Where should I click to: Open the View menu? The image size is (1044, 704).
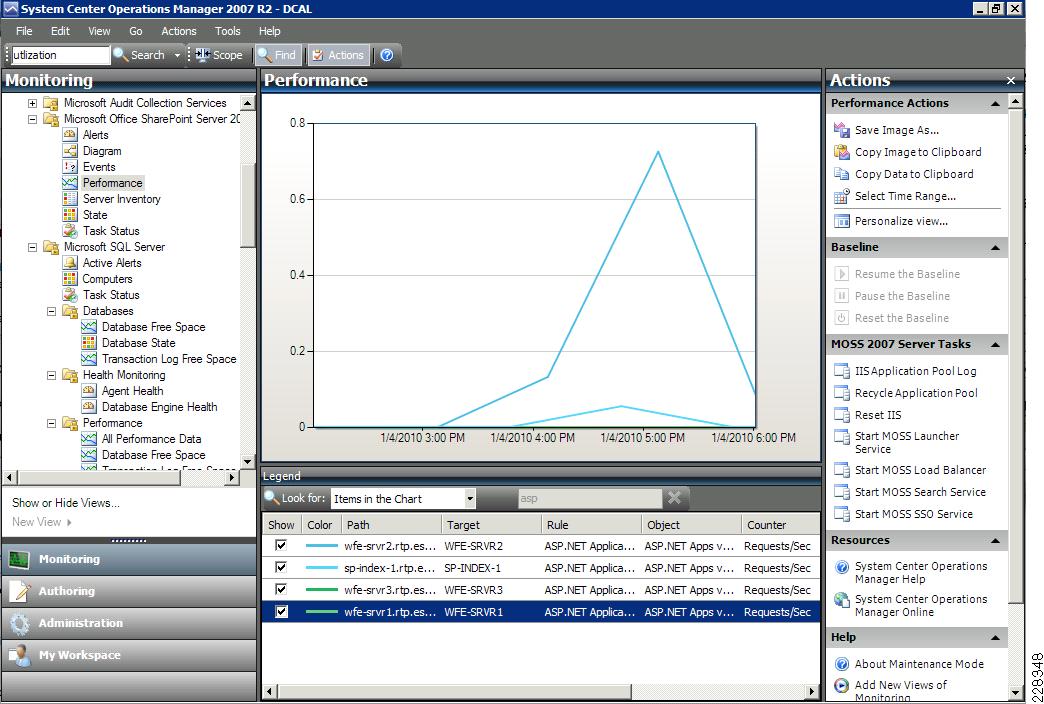[99, 31]
